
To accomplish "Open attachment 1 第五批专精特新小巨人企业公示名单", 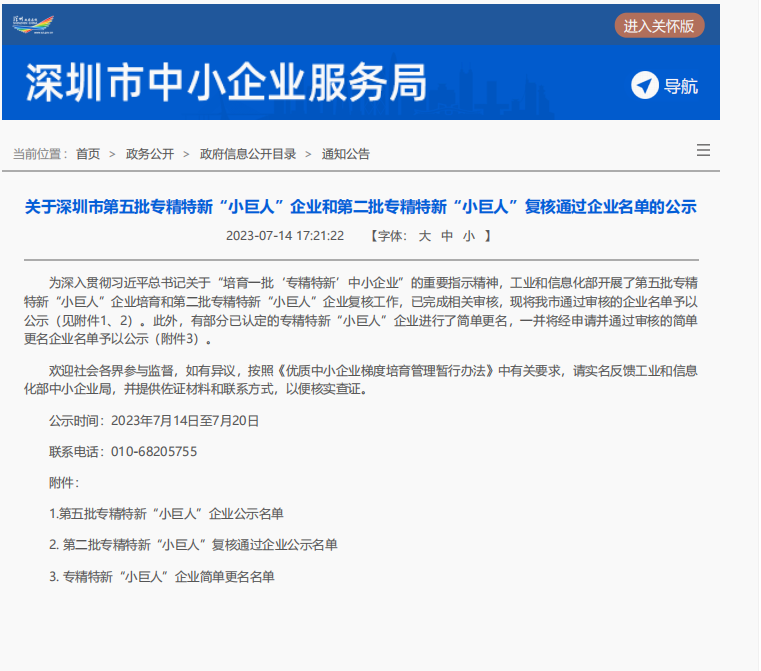I will pyautogui.click(x=167, y=514).
